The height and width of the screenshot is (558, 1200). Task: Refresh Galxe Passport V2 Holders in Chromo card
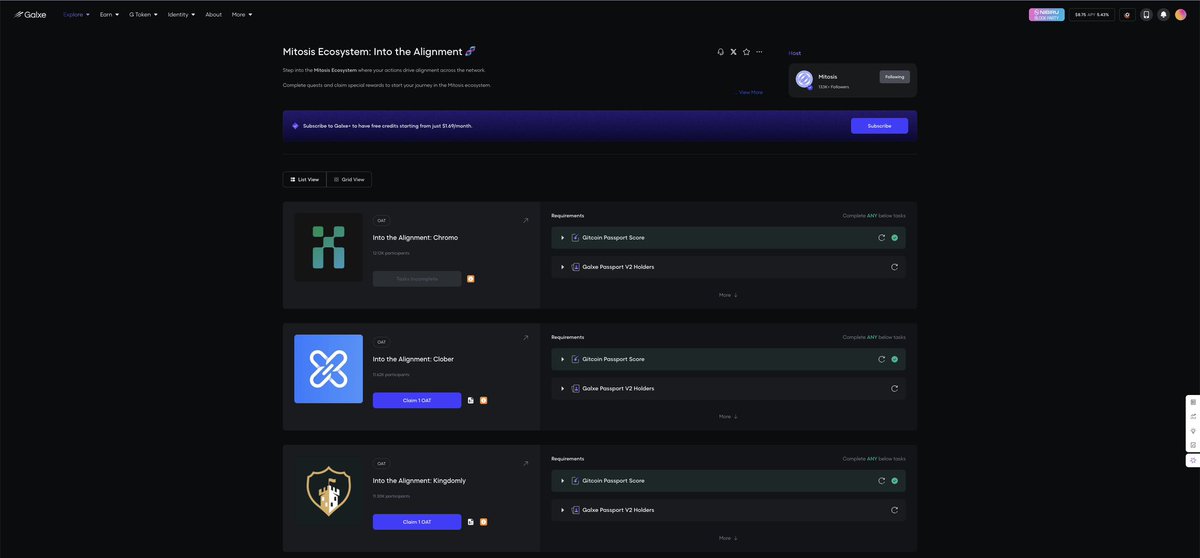[x=894, y=267]
